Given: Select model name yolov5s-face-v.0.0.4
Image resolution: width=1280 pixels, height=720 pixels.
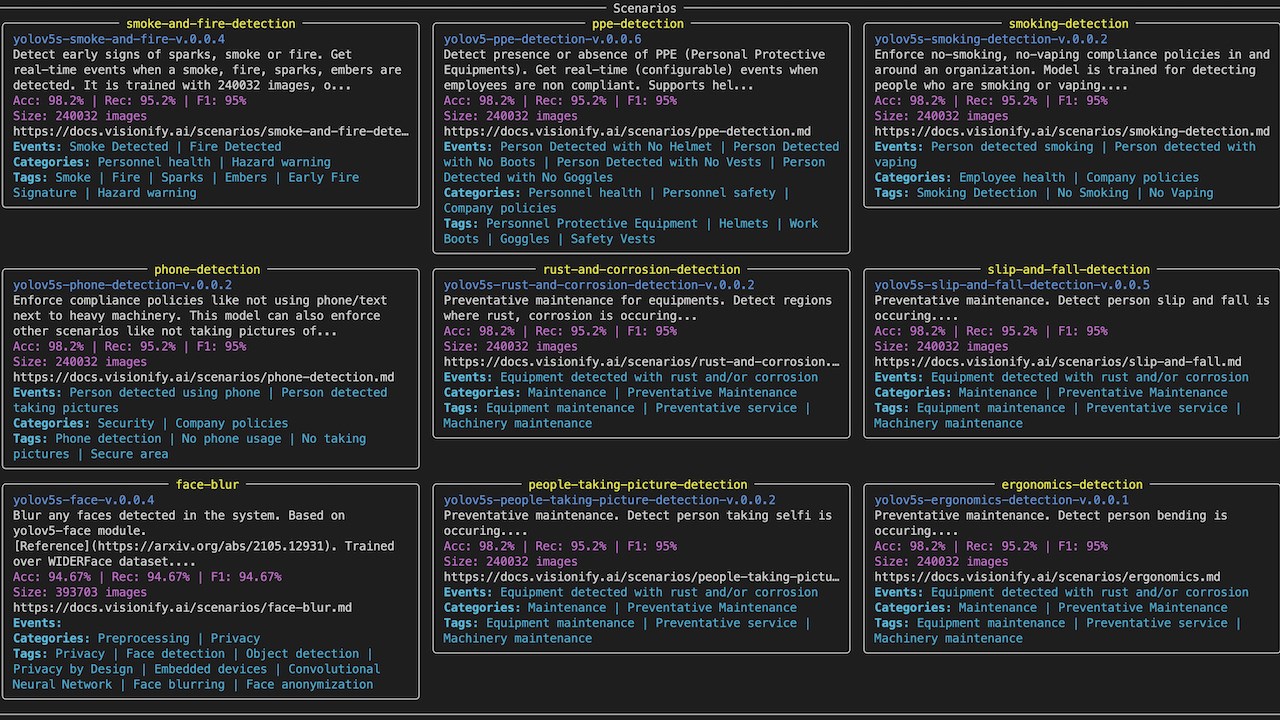Looking at the screenshot, I should click(84, 500).
